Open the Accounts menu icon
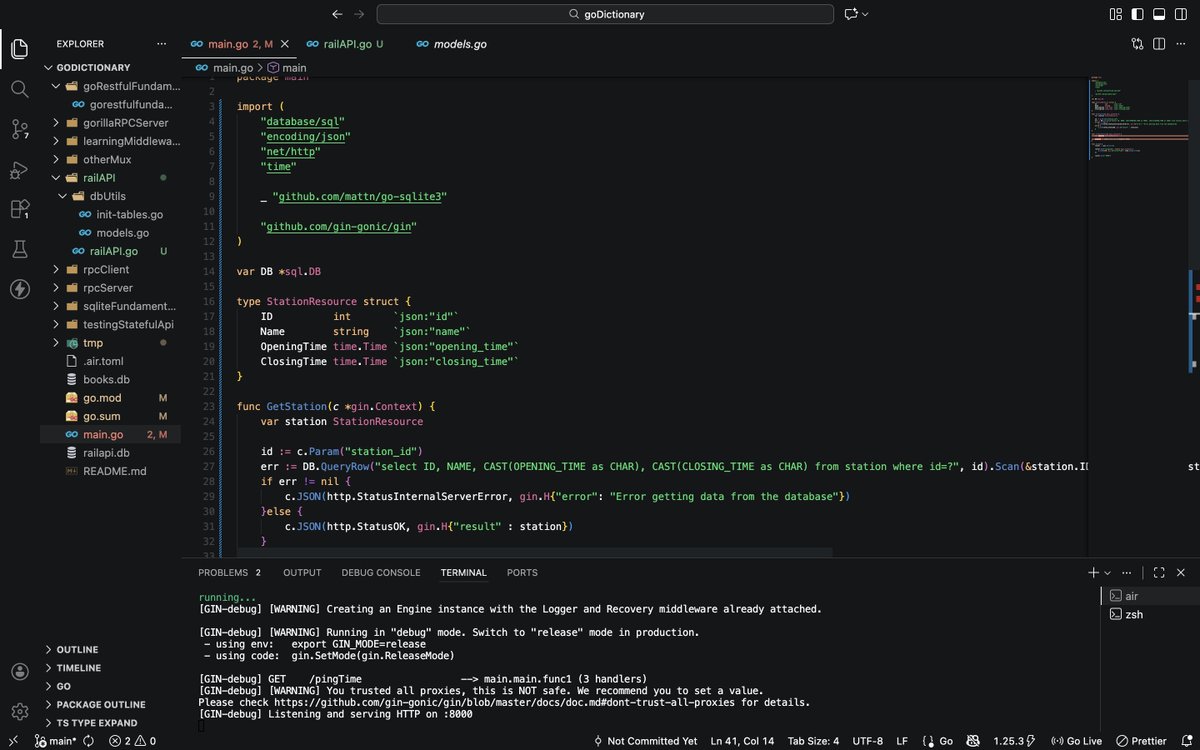Screen dimensions: 1200x750 click(x=20, y=671)
